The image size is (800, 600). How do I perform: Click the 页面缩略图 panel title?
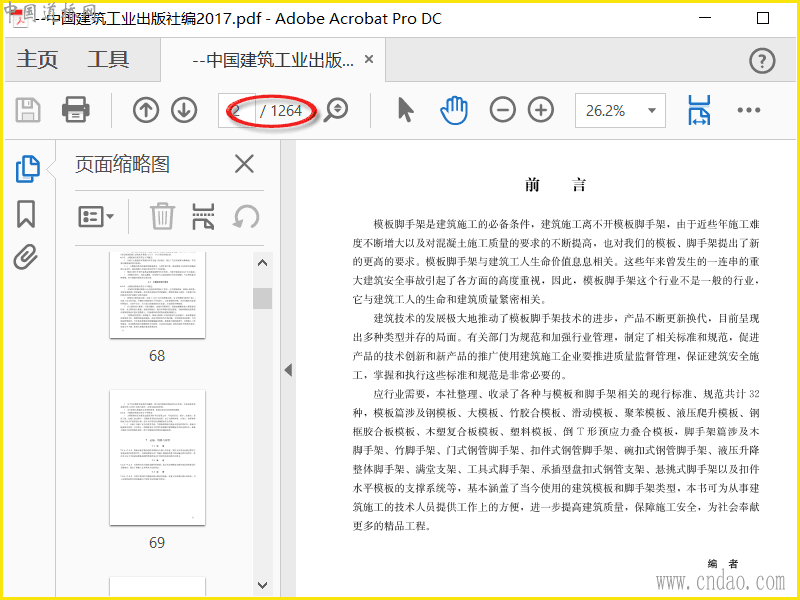122,164
